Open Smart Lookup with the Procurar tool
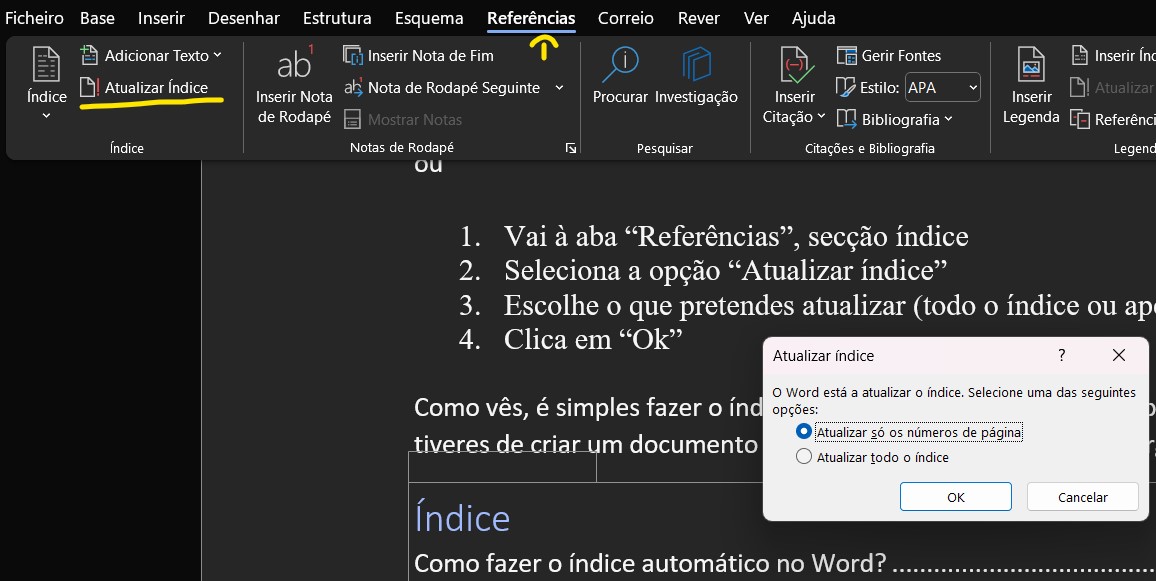 click(x=620, y=80)
